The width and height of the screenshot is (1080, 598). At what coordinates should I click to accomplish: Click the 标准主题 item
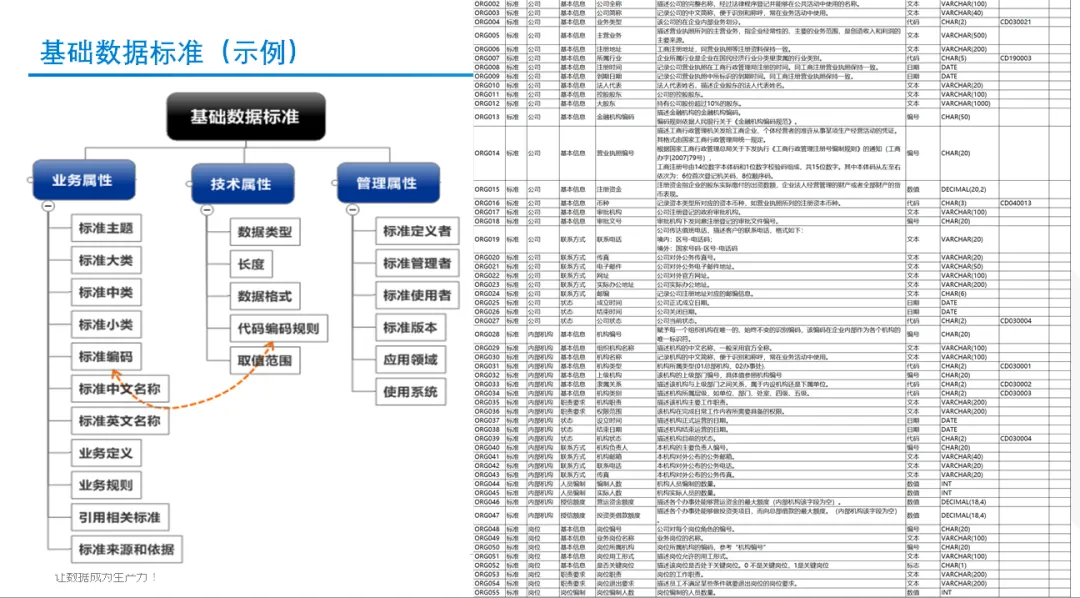106,228
